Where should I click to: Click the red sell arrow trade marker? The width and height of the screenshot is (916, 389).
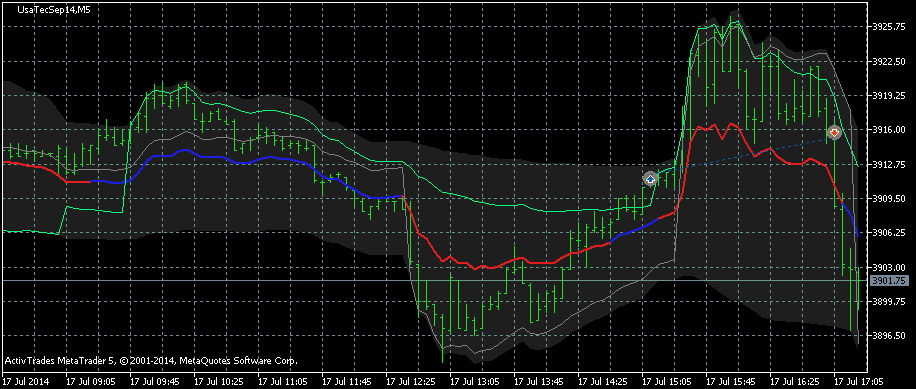pos(834,133)
